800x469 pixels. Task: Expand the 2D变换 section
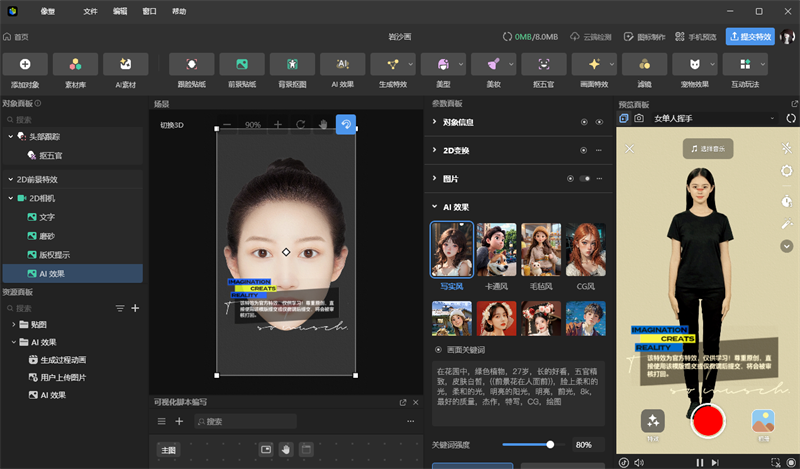pyautogui.click(x=434, y=151)
